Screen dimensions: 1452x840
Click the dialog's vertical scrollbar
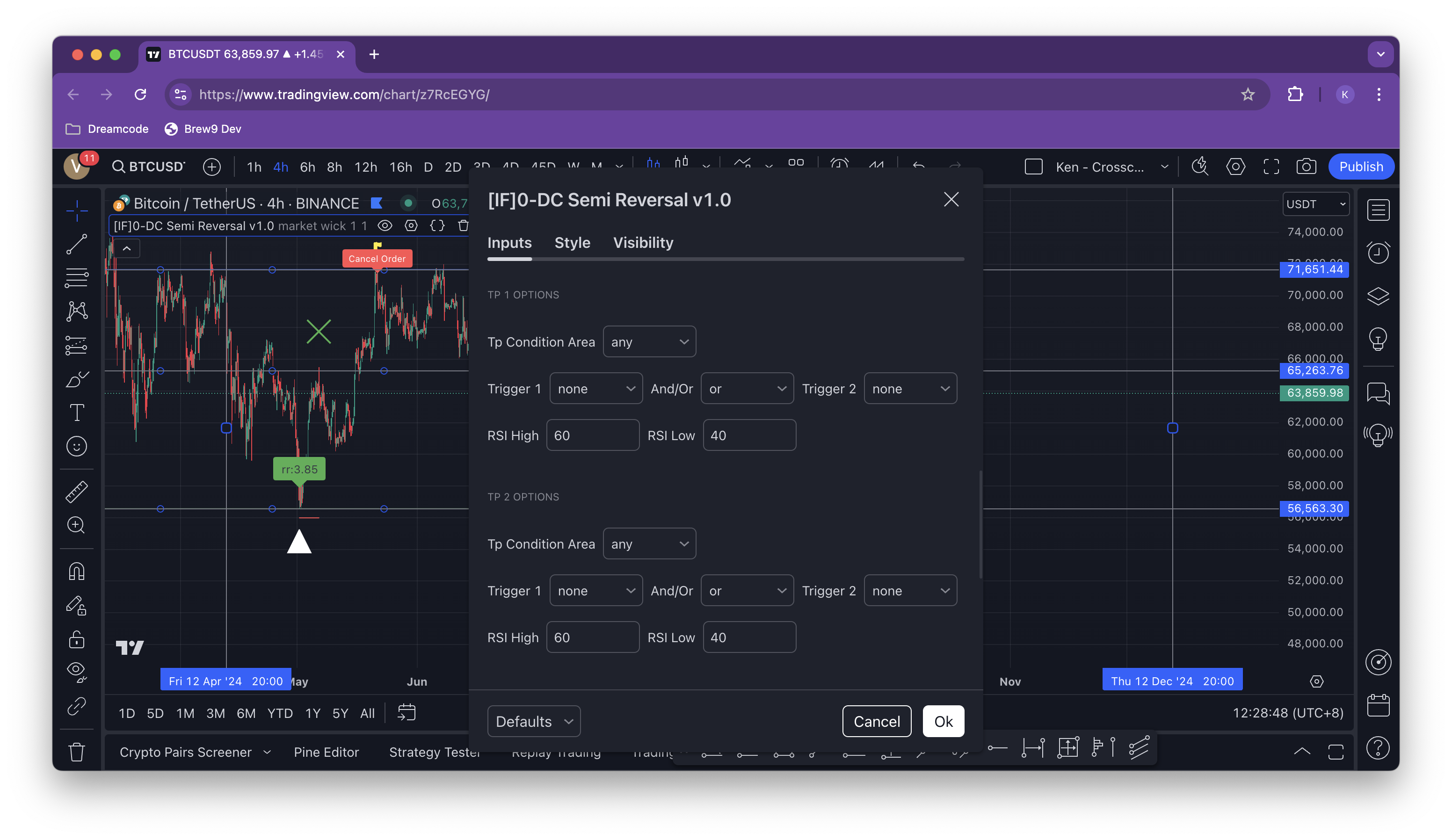pos(980,525)
